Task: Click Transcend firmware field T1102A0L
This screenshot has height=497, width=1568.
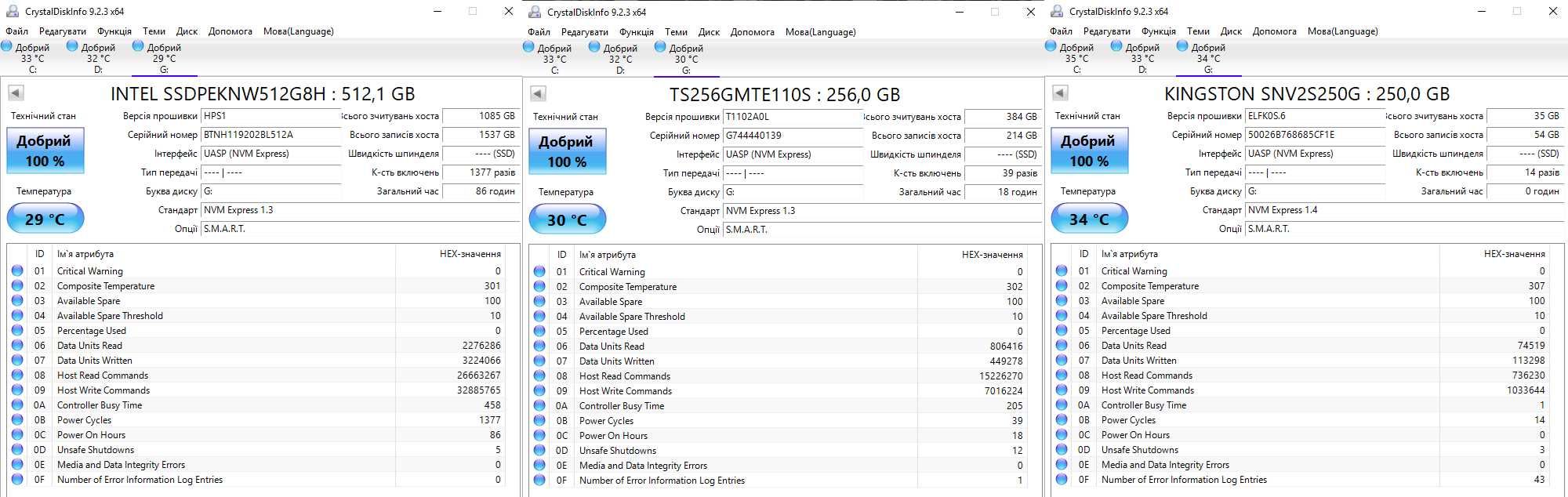Action: coord(793,117)
